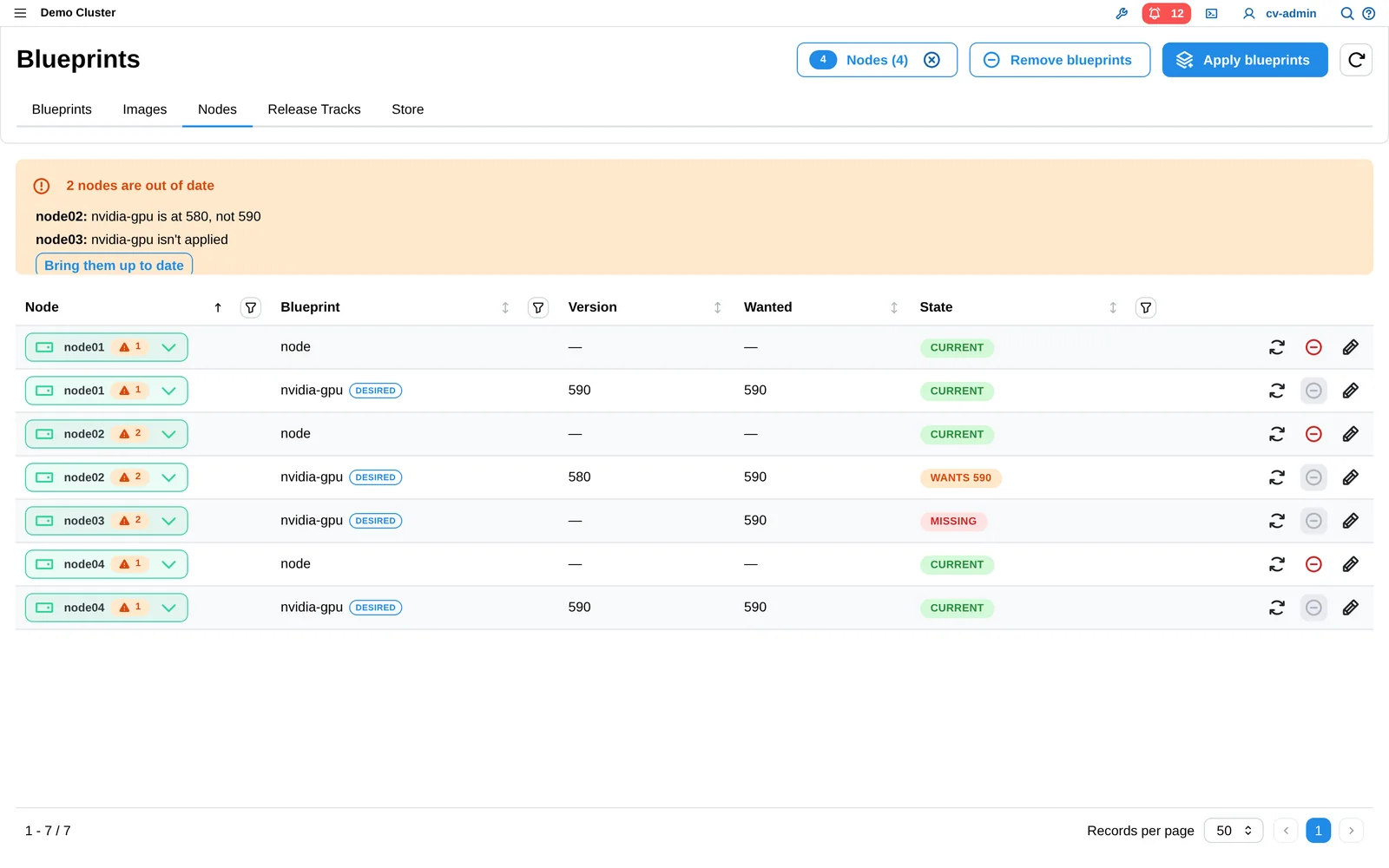
Task: Sort the table by Wanted
Action: (x=894, y=307)
